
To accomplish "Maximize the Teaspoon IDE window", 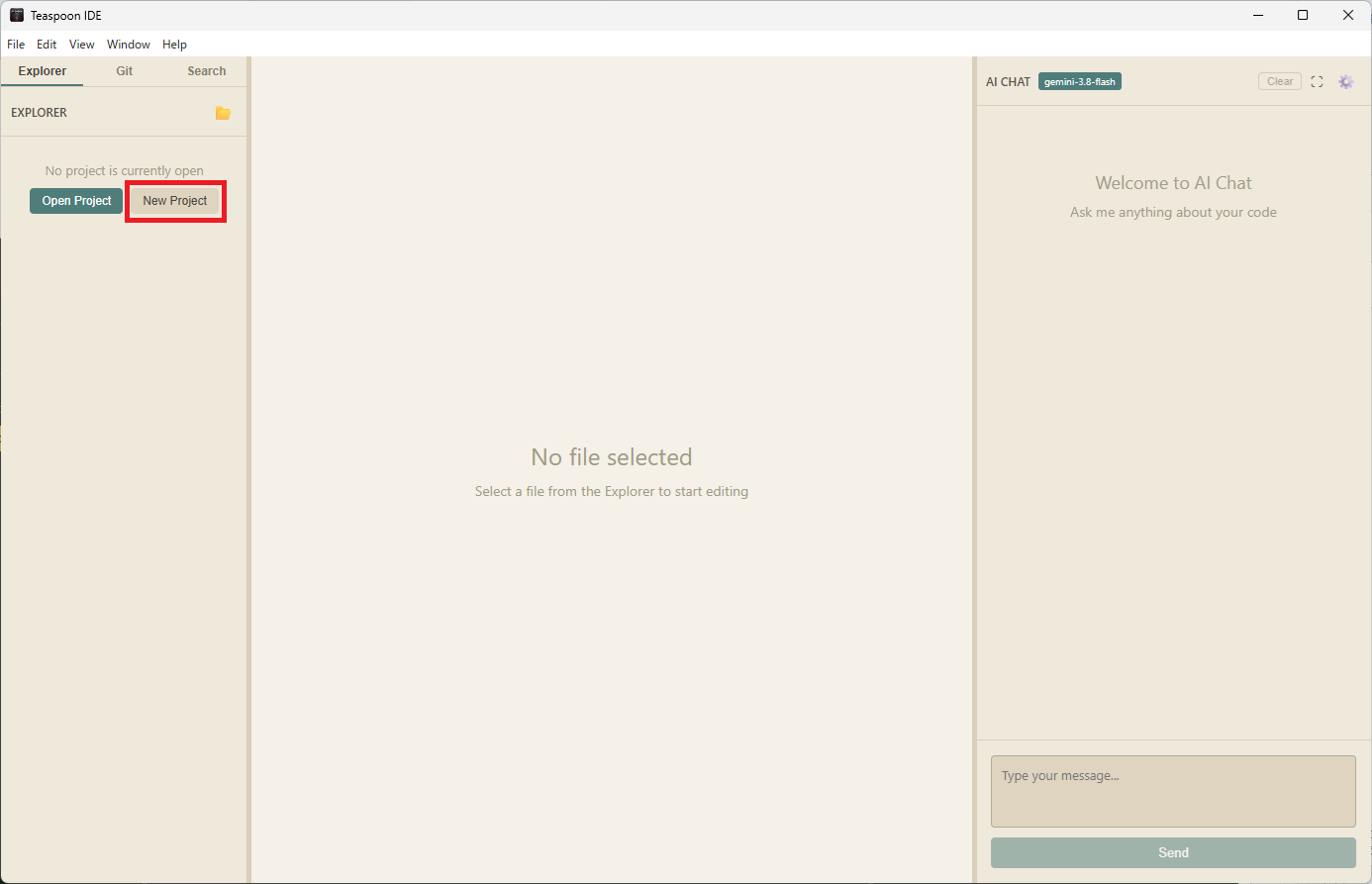I will tap(1303, 15).
